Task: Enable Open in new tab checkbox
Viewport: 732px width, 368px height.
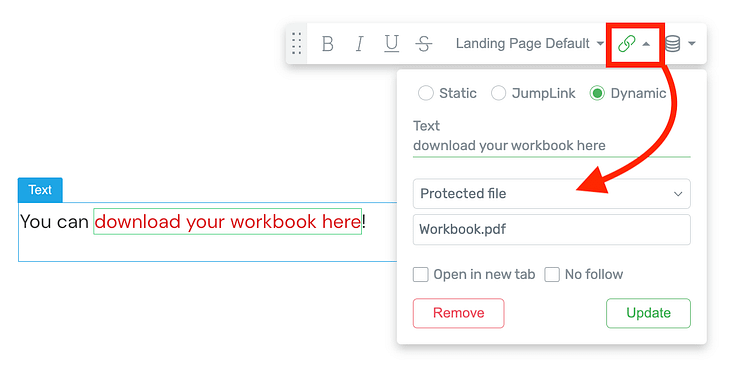Action: (421, 275)
